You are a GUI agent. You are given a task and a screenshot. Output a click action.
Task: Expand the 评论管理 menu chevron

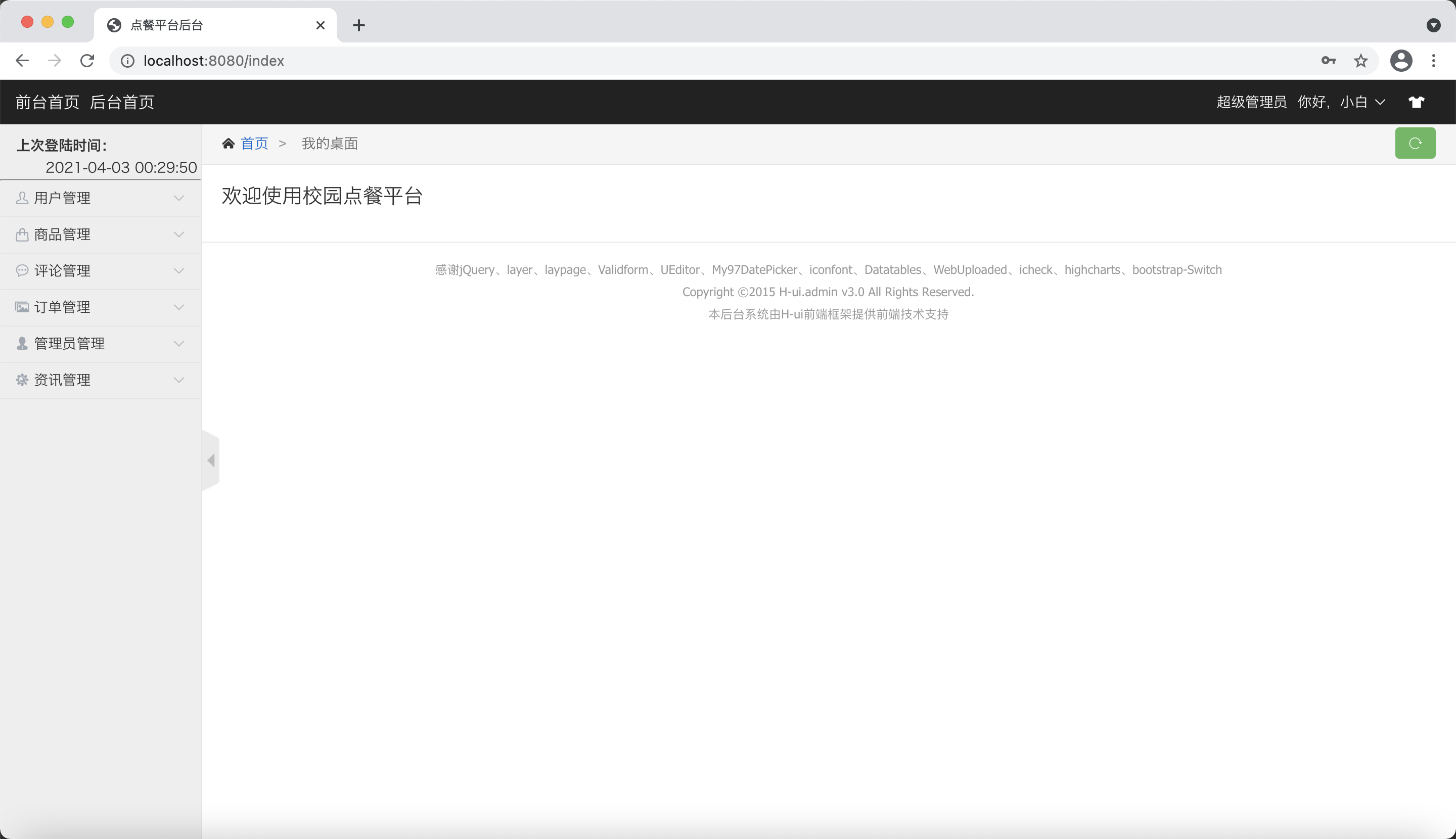(178, 271)
